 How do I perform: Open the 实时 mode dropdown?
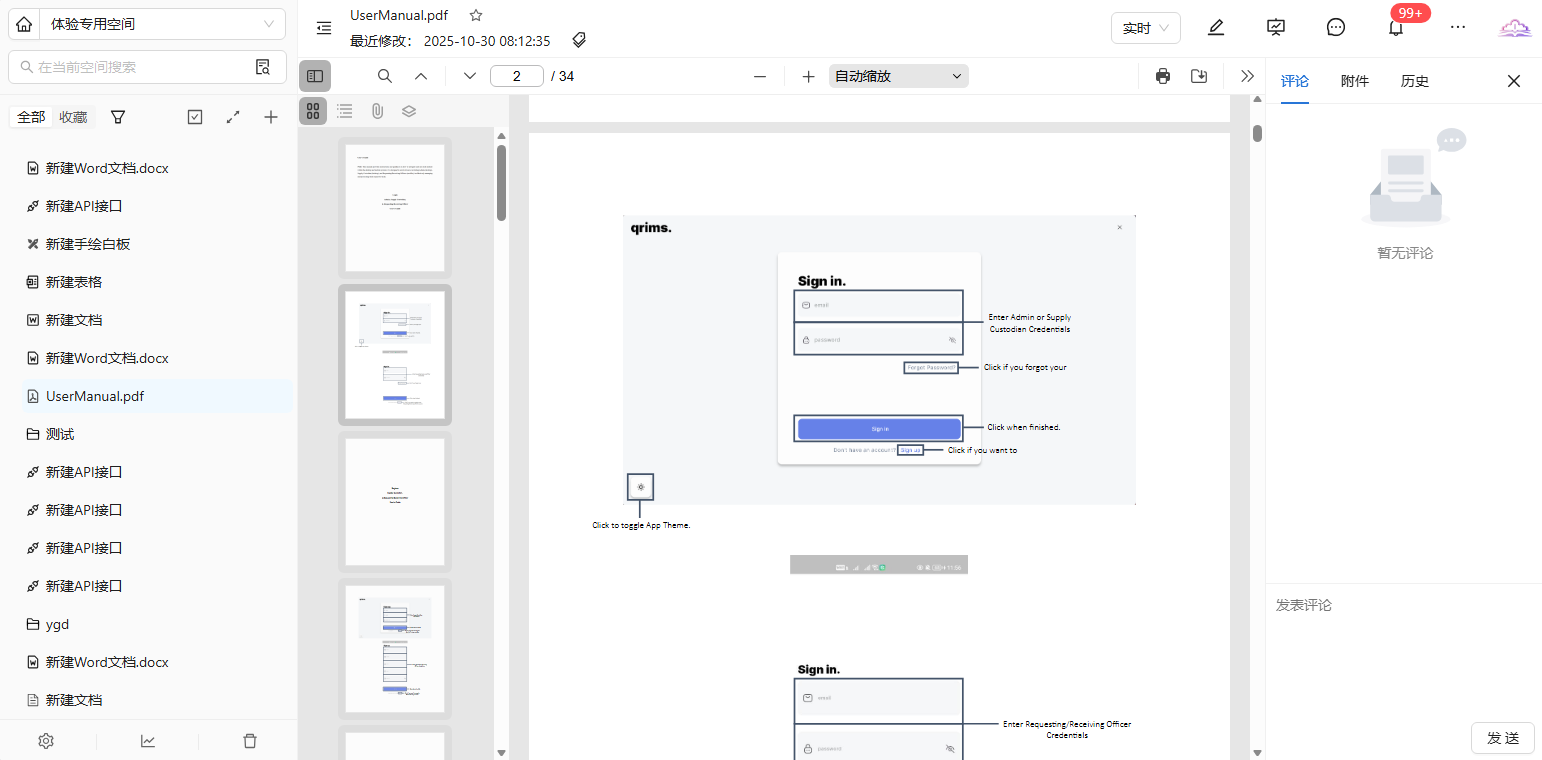coord(1146,28)
